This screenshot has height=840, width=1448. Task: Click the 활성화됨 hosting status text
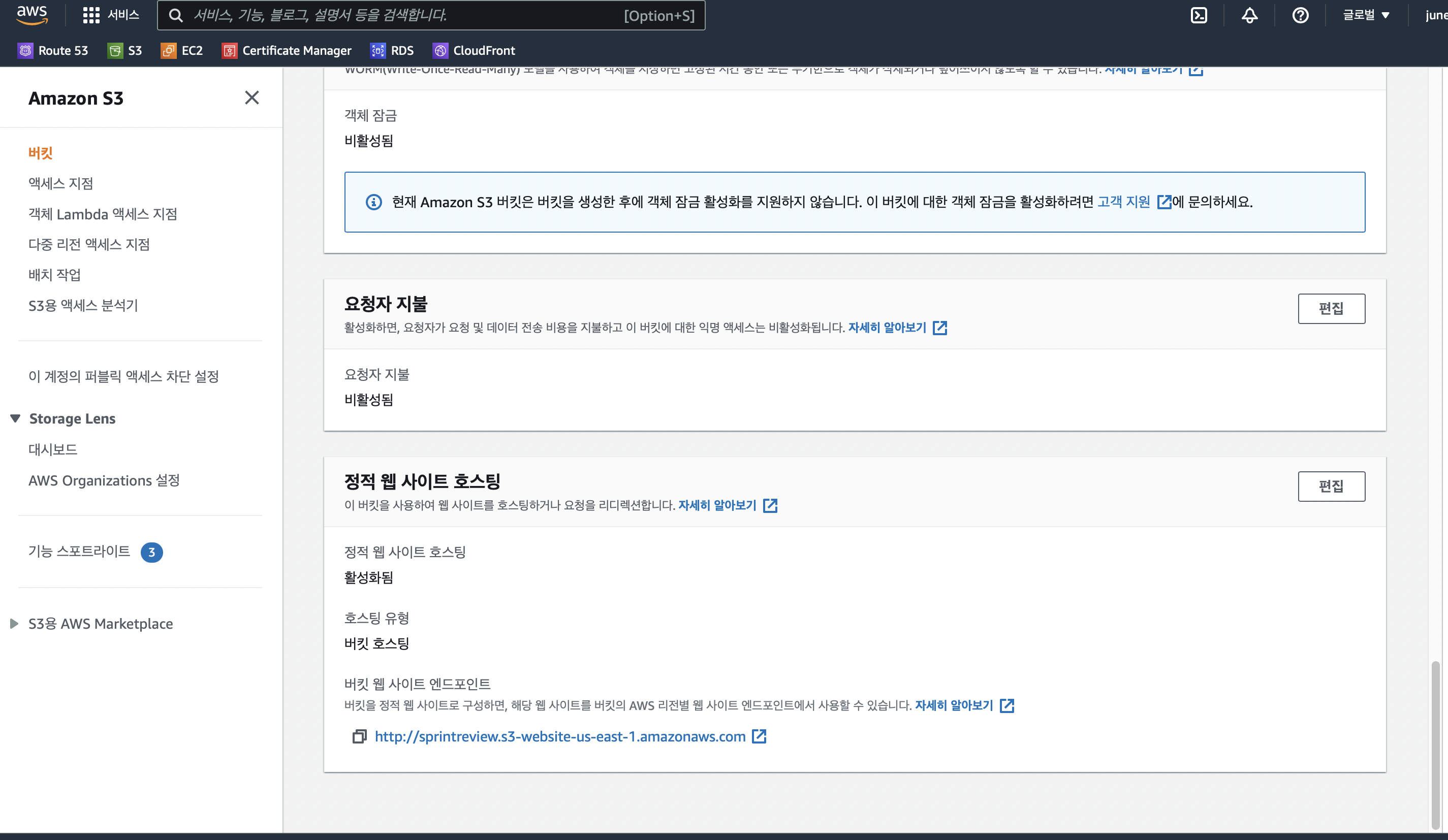[x=368, y=577]
